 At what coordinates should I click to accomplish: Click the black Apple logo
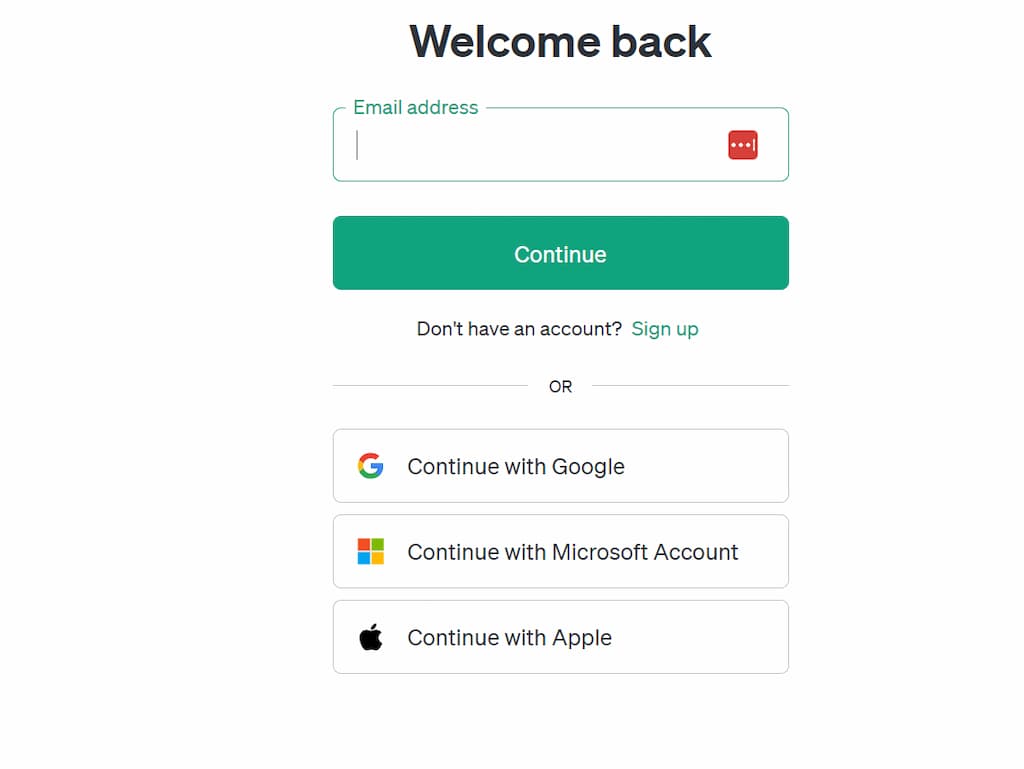(370, 637)
